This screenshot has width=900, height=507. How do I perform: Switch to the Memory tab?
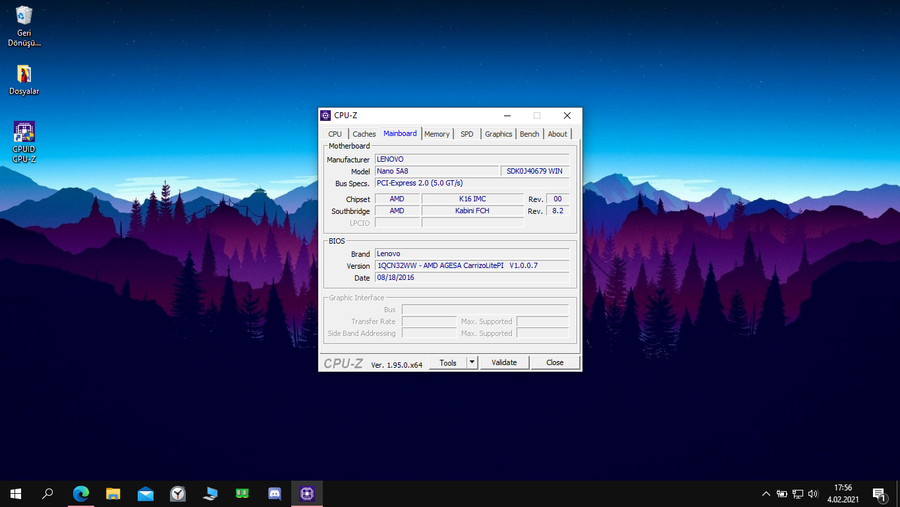[437, 134]
